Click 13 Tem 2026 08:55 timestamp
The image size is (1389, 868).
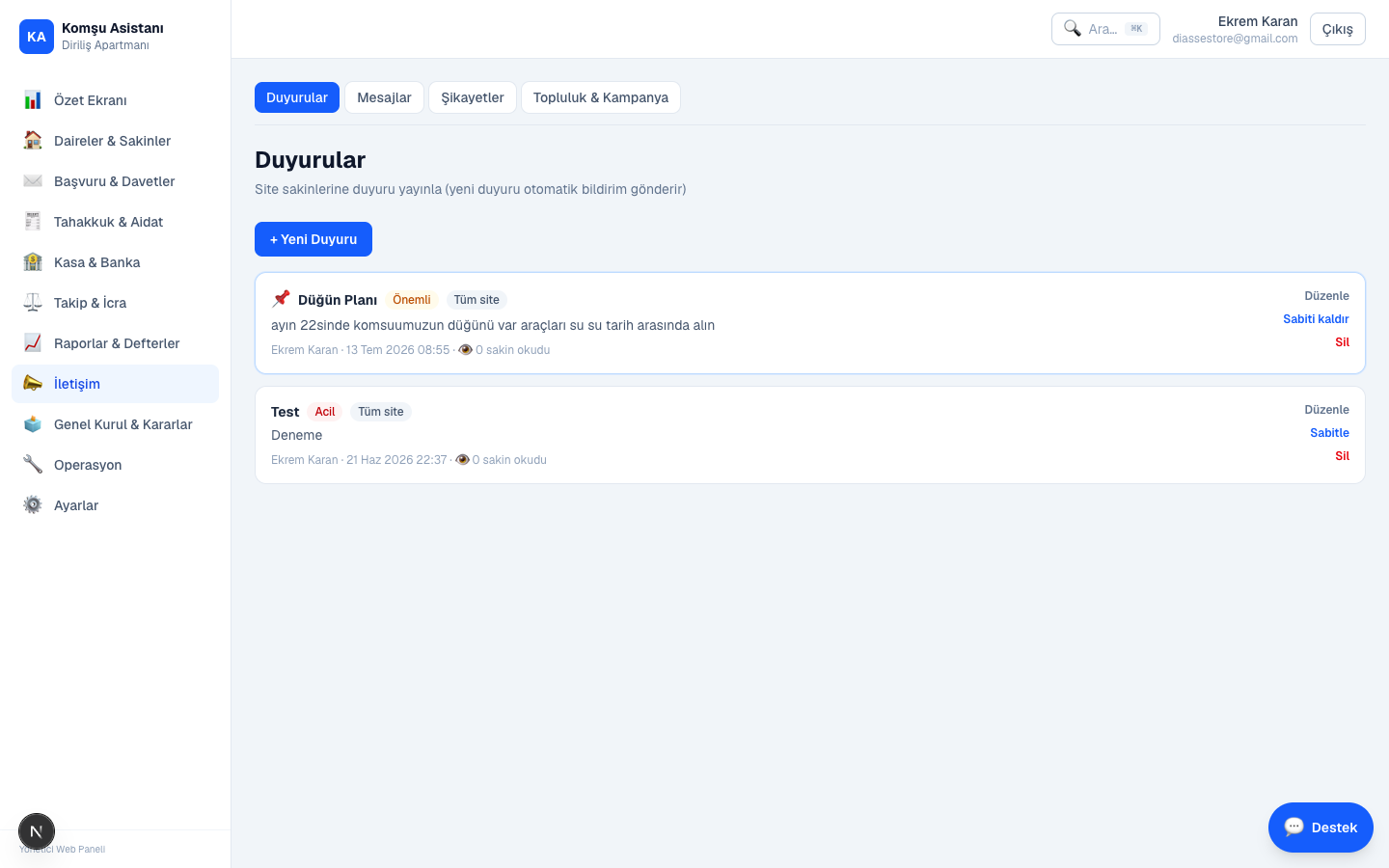pos(398,350)
